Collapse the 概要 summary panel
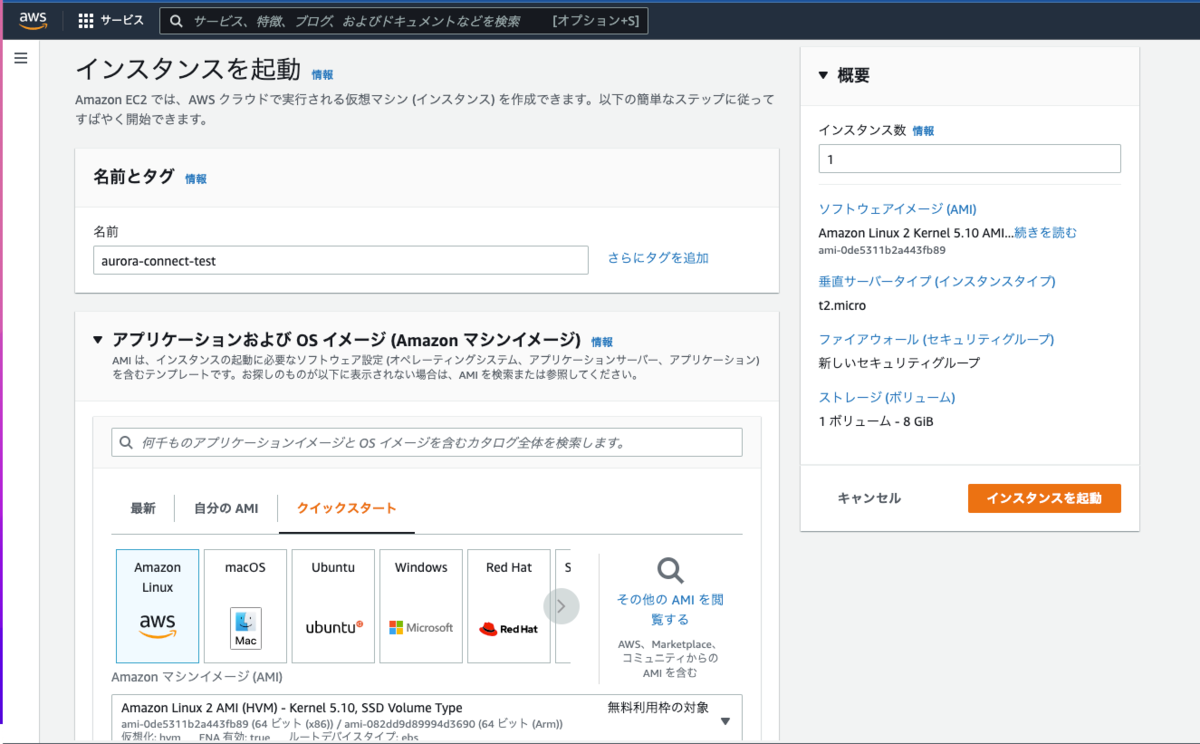1200x744 pixels. coord(823,75)
